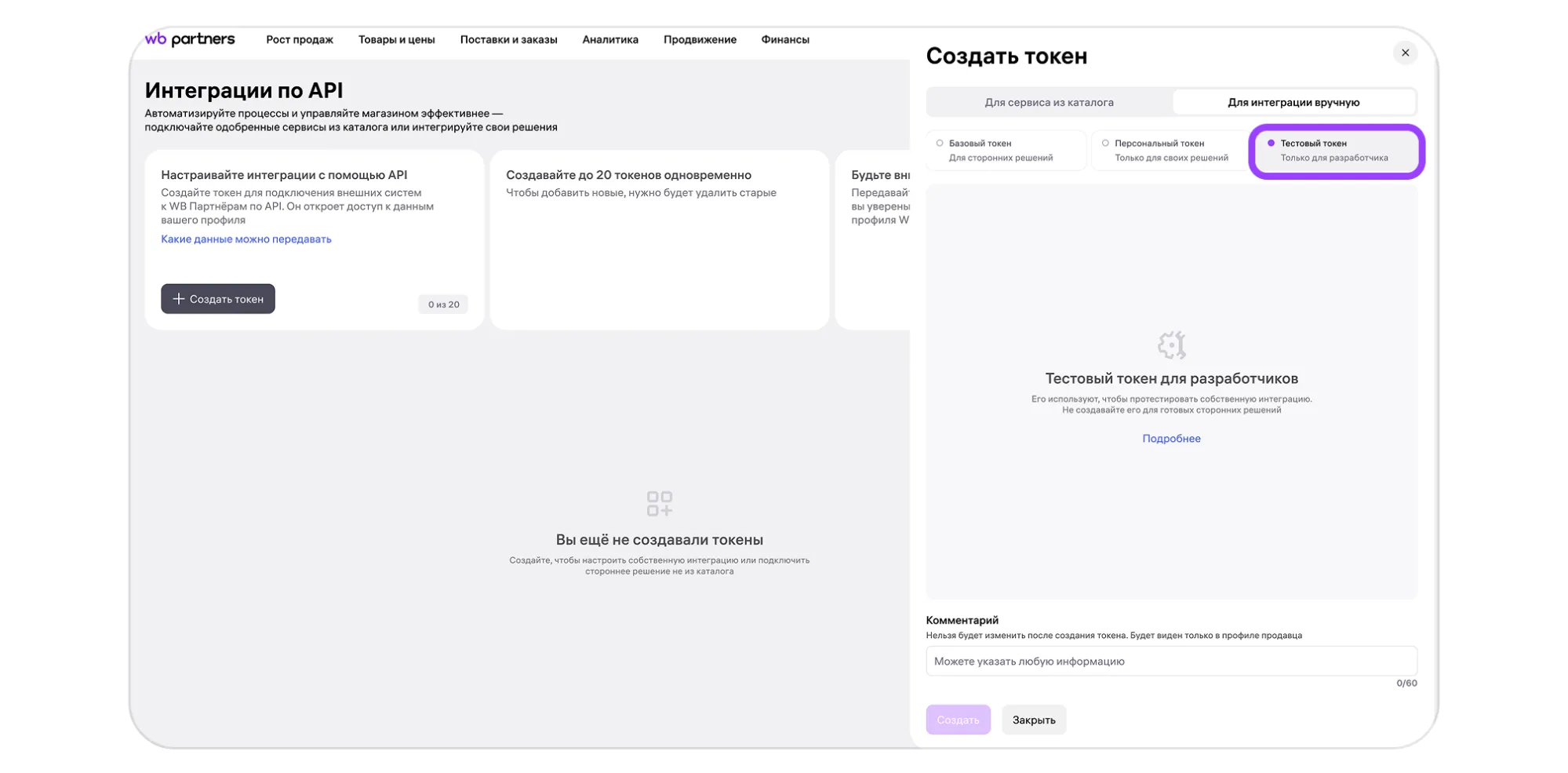
Task: Select the Базовый токен radio option
Action: point(940,144)
